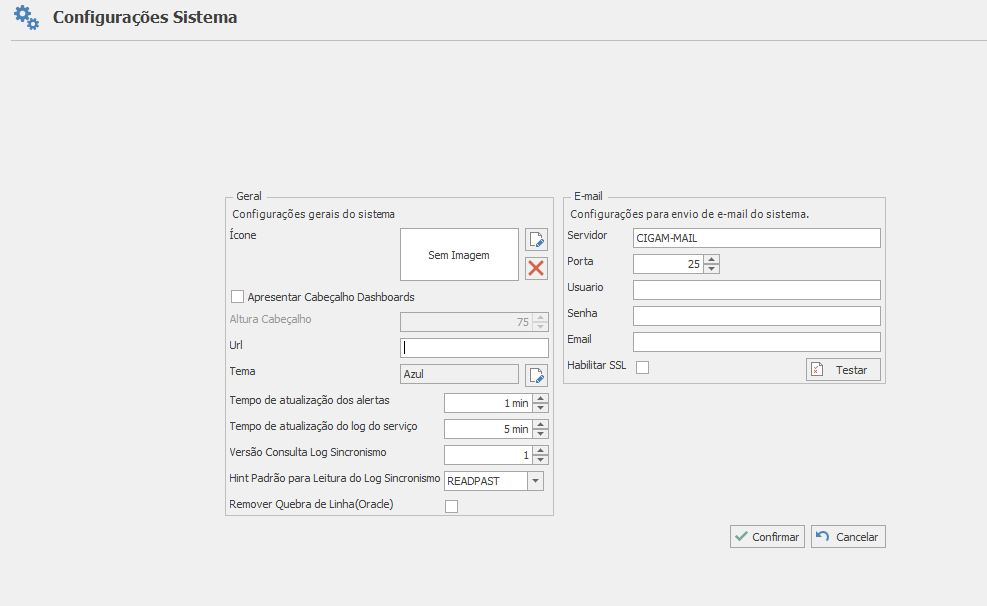Click the Configurações Sistema gears icon
Image resolution: width=987 pixels, height=606 pixels.
(27, 18)
